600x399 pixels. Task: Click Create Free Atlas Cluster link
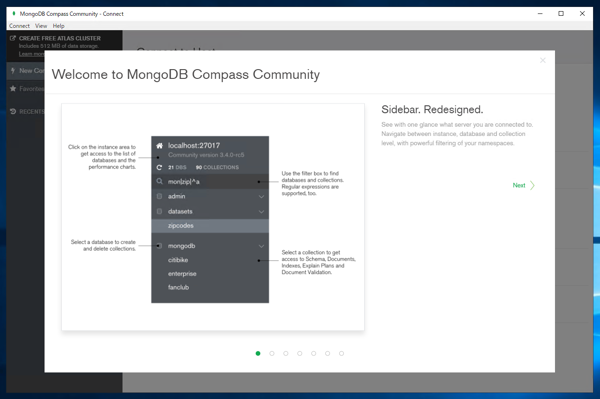coord(60,38)
